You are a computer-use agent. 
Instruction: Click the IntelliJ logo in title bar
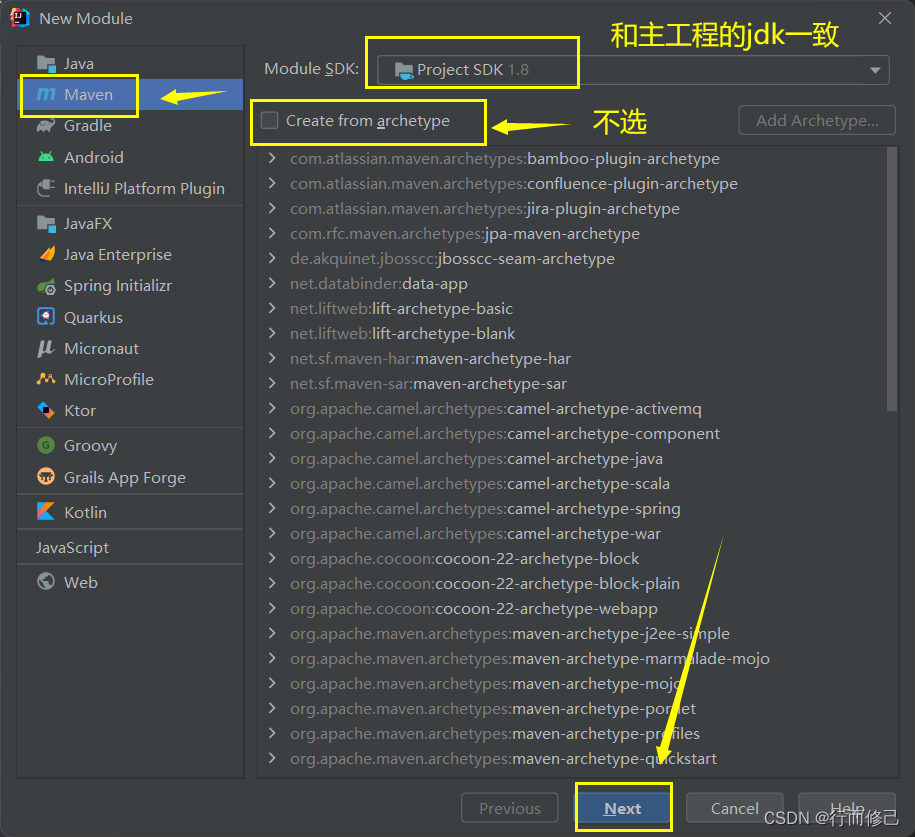click(x=19, y=18)
